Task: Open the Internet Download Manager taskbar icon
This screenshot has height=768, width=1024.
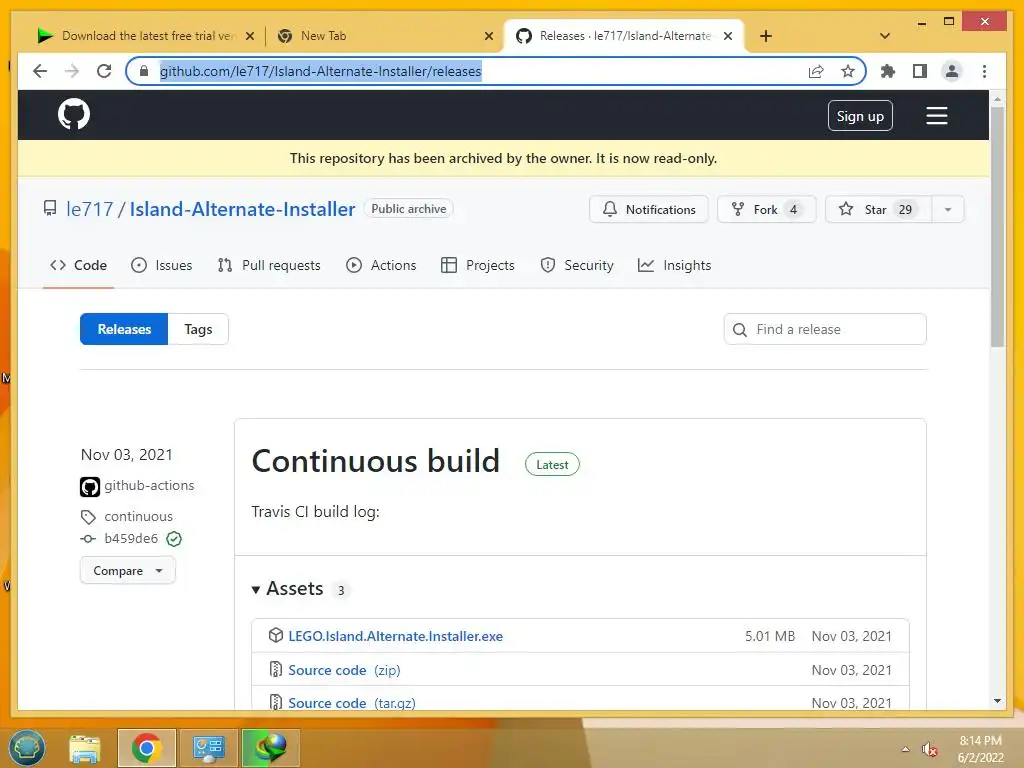Action: [270, 748]
